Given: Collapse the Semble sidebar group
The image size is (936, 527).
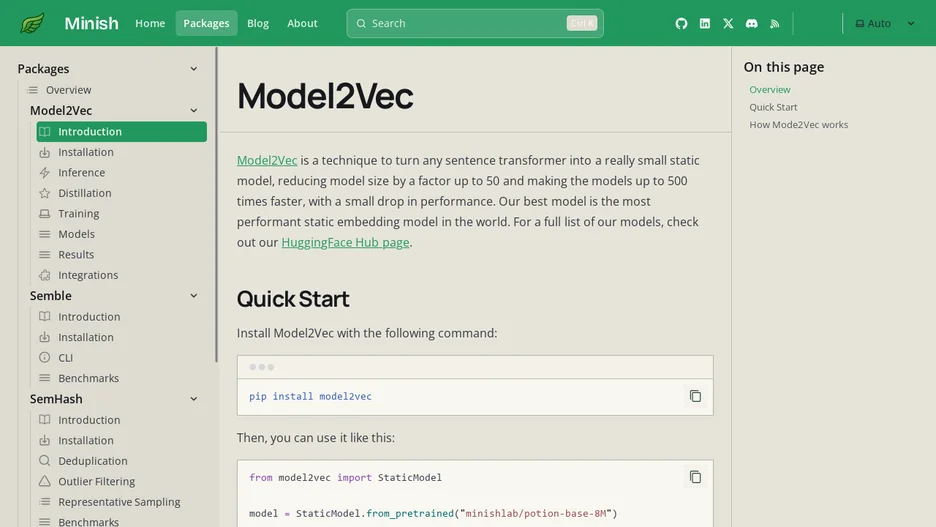Looking at the screenshot, I should pyautogui.click(x=193, y=295).
